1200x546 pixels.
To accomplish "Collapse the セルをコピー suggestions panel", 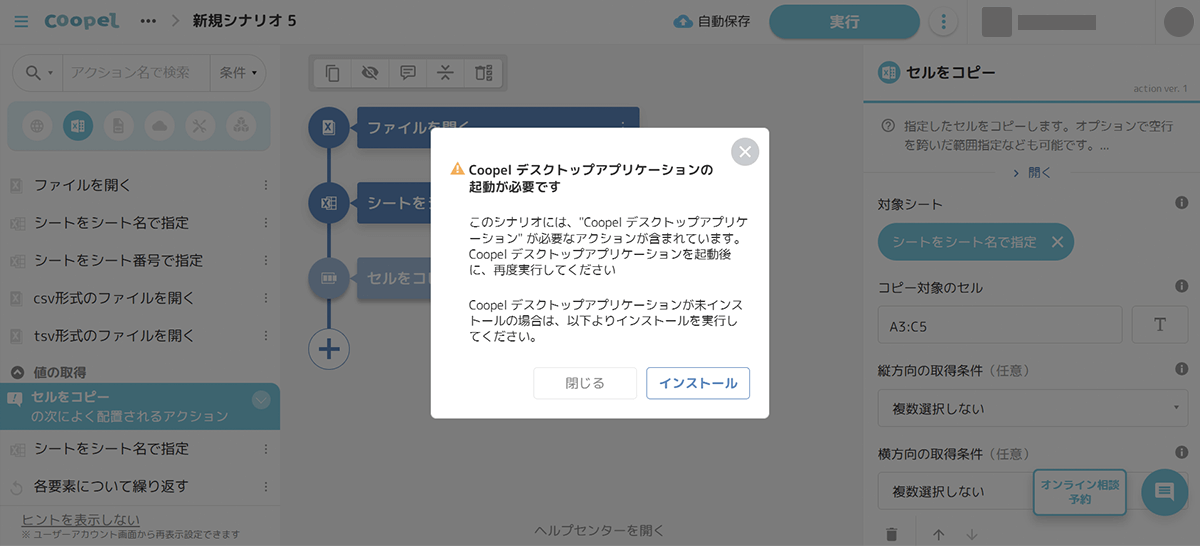I will pyautogui.click(x=261, y=400).
